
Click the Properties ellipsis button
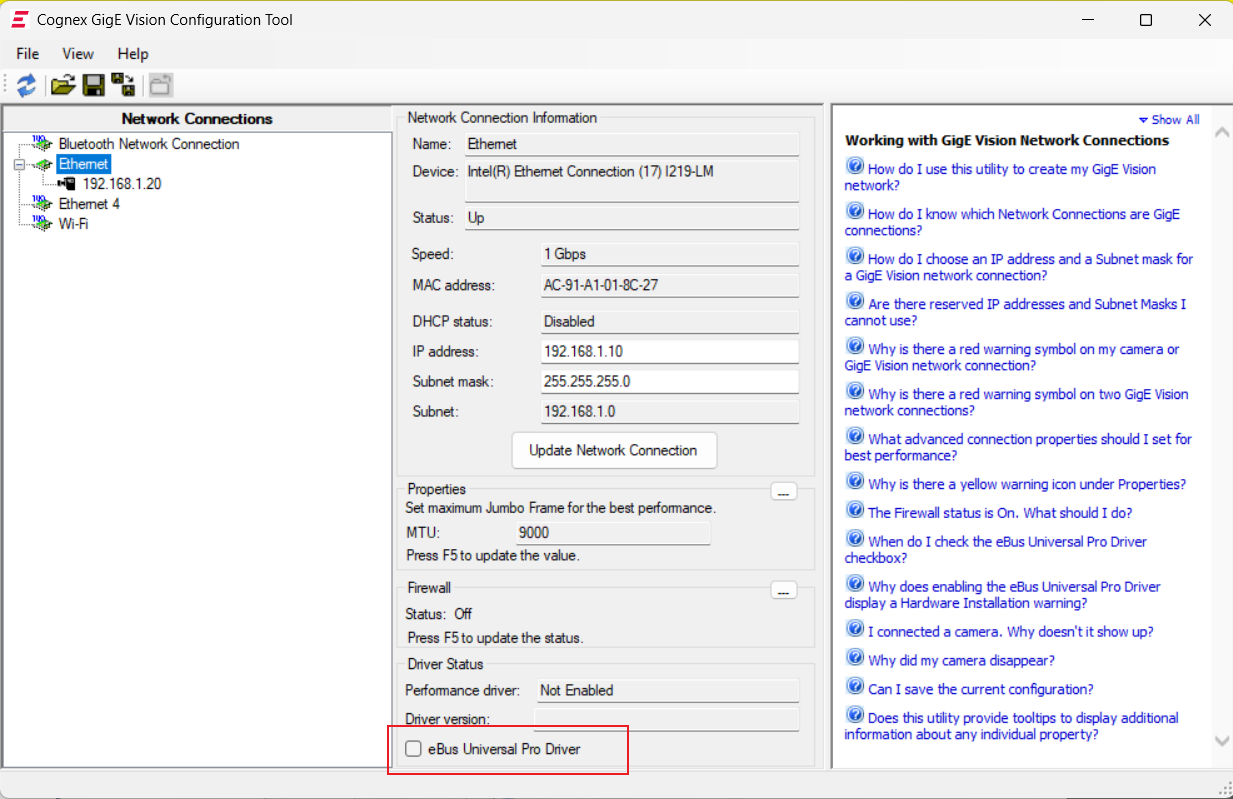[x=783, y=491]
